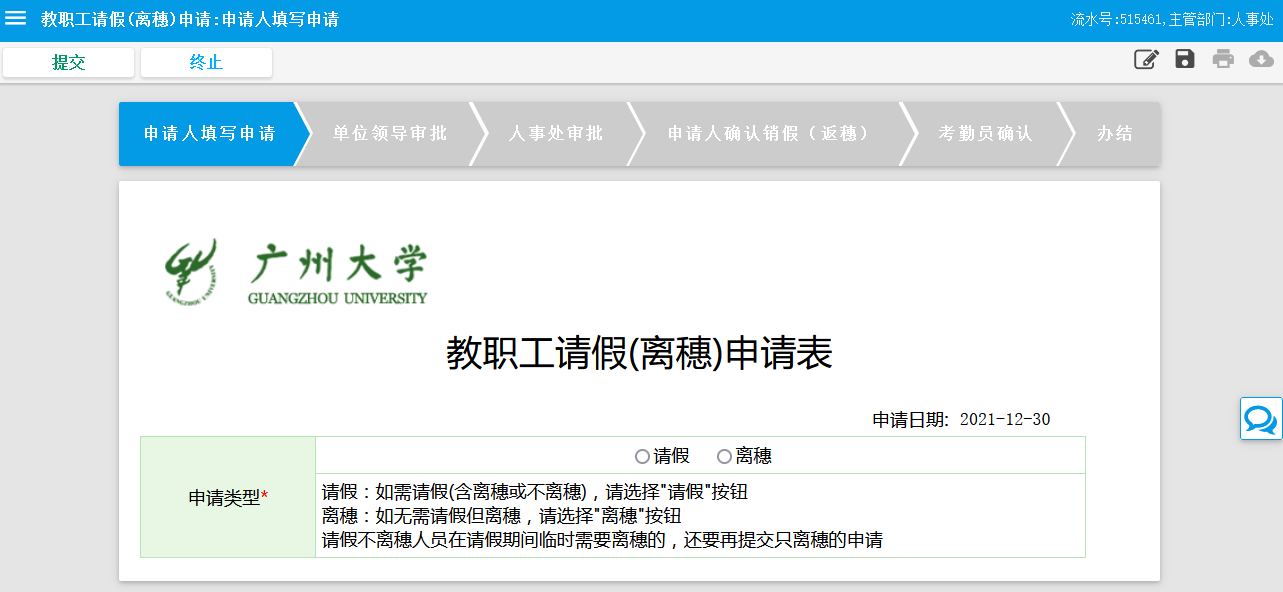Click the Guangzhou University logo
This screenshot has height=592, width=1283.
296,271
